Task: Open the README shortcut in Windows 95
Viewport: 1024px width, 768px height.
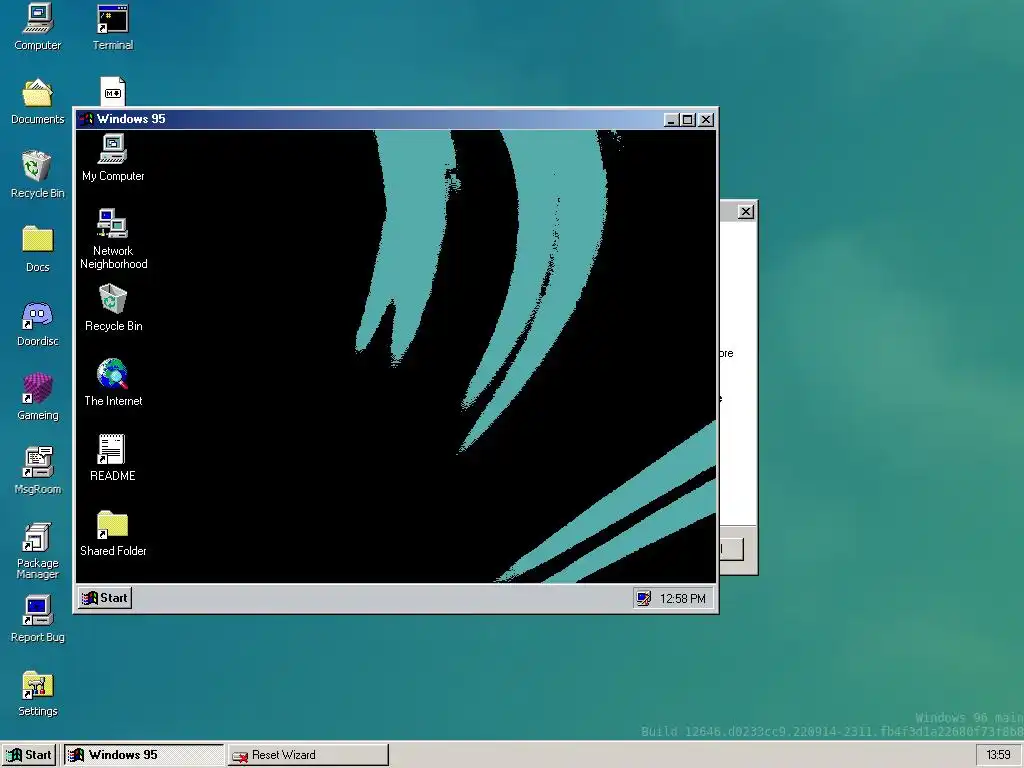Action: click(x=113, y=458)
